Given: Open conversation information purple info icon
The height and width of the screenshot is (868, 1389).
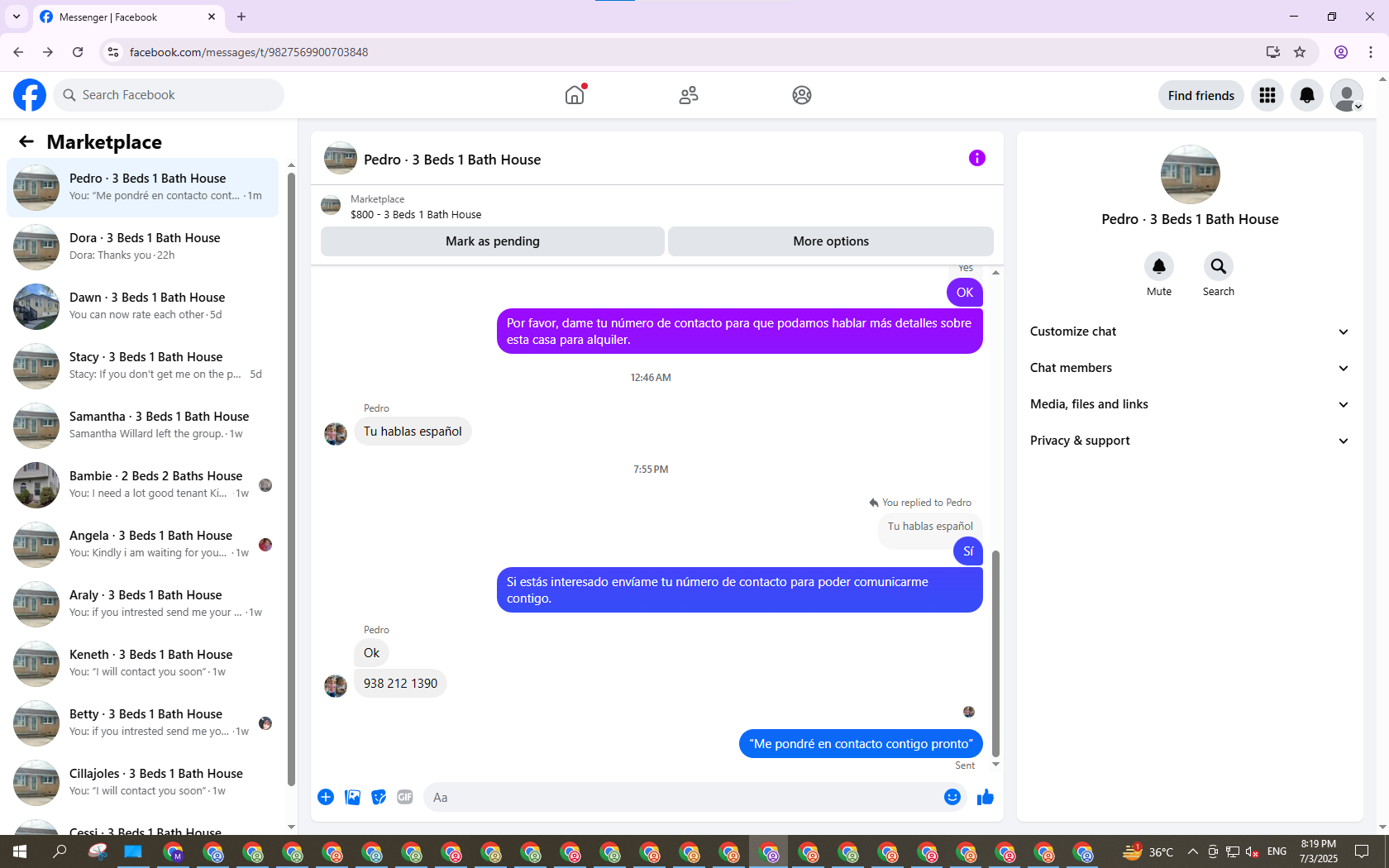Looking at the screenshot, I should pos(977,158).
